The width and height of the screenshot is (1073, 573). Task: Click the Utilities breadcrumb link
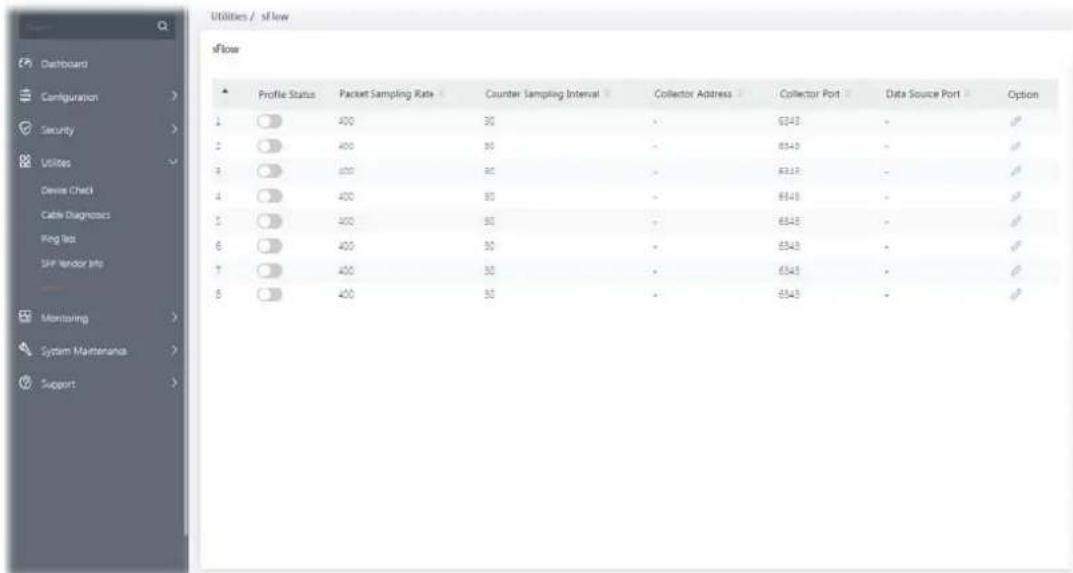228,16
